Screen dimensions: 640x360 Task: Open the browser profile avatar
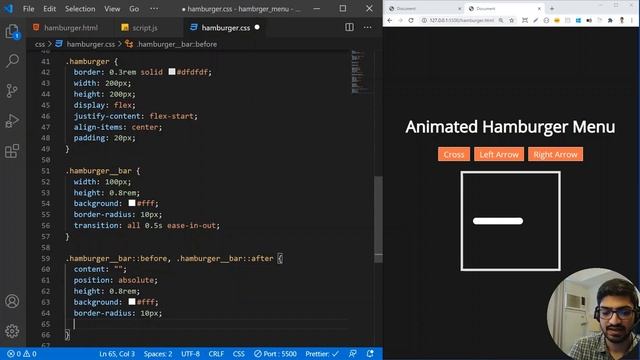coord(622,20)
